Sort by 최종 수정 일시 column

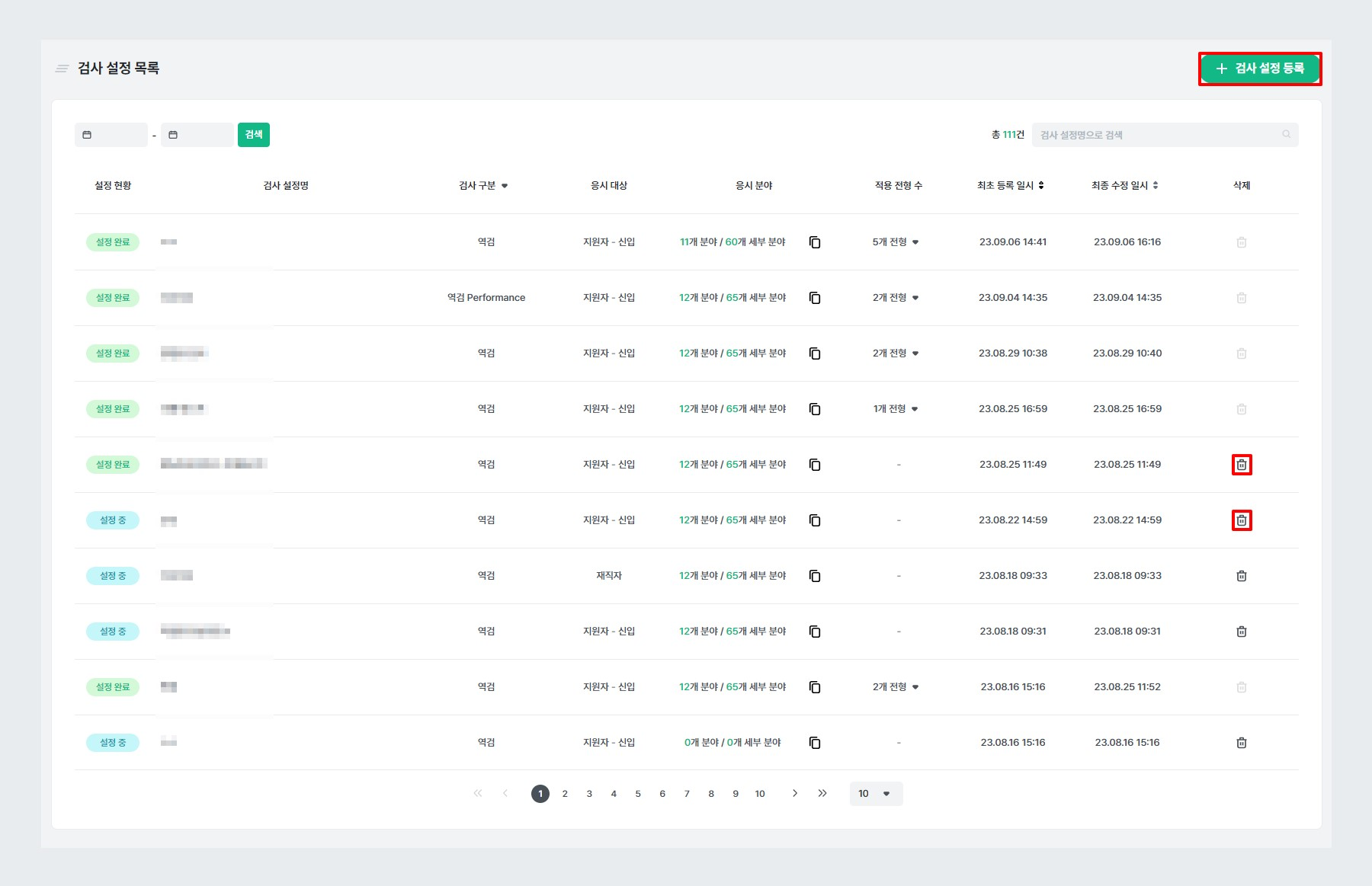pos(1156,186)
